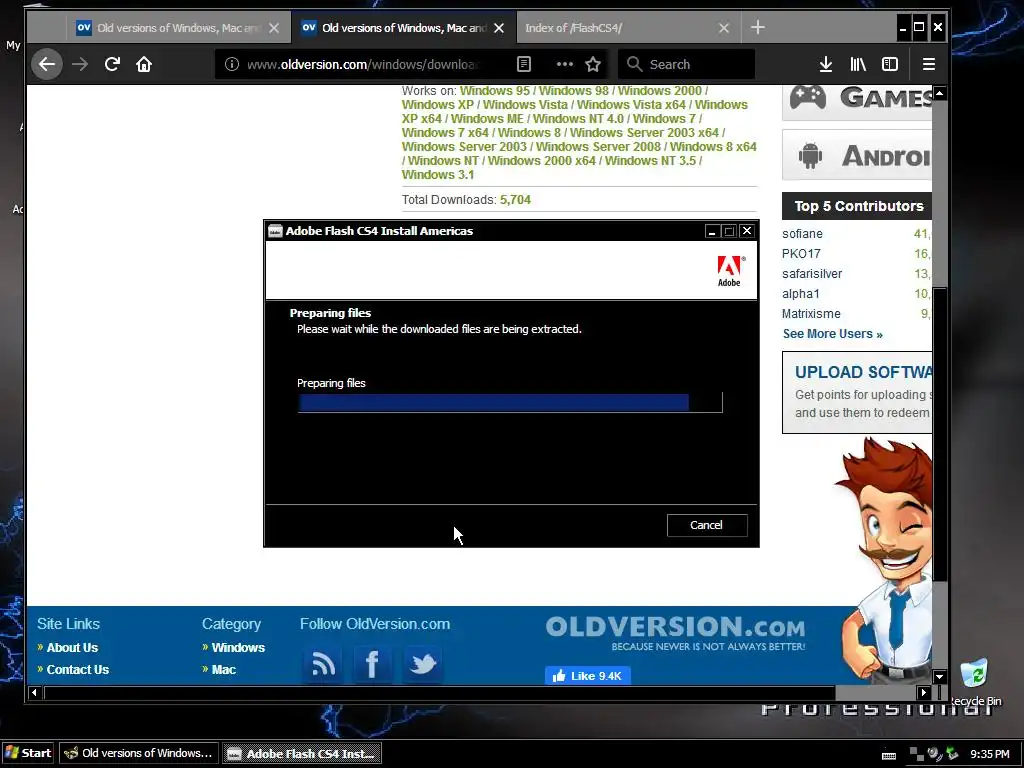
Task: Click the Windows ME compatibility link
Action: point(487,119)
